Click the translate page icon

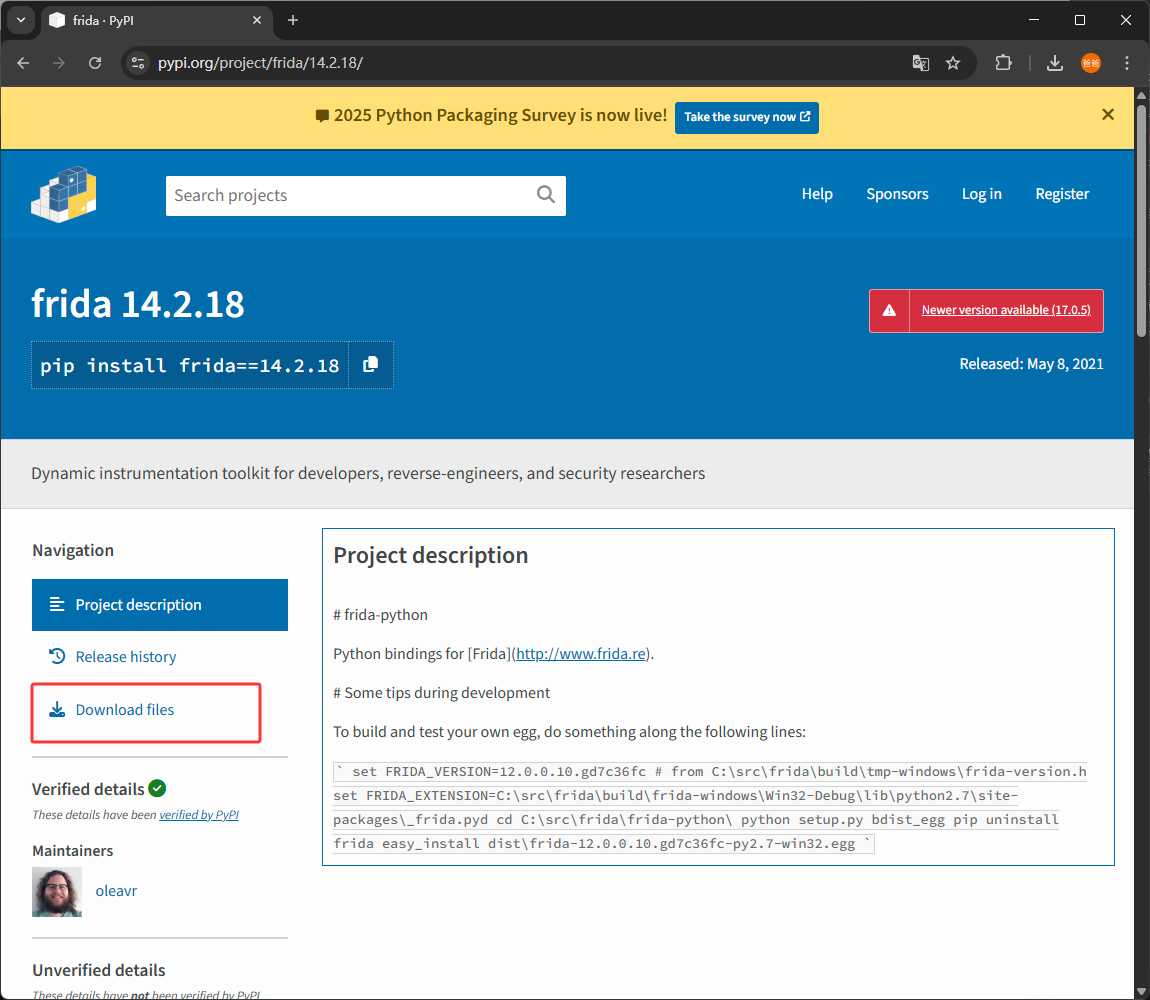(x=920, y=63)
